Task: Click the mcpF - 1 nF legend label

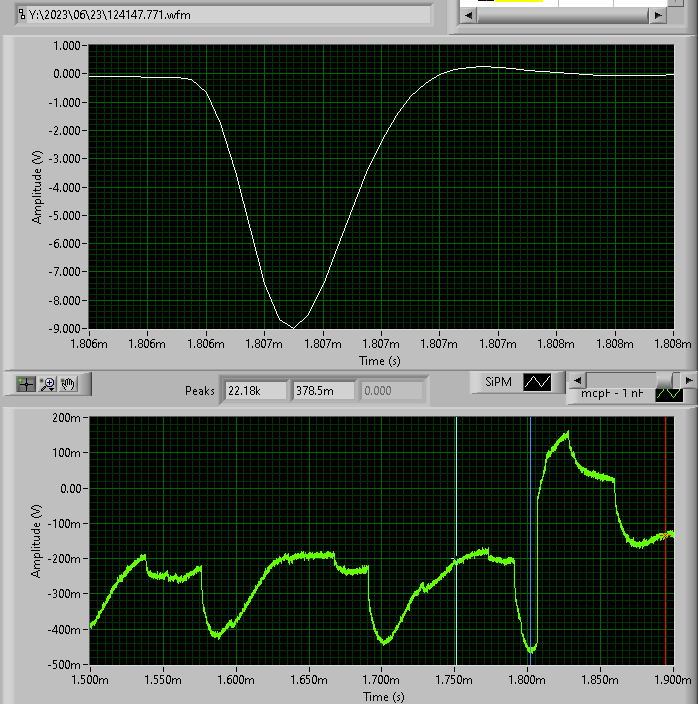Action: coord(612,394)
